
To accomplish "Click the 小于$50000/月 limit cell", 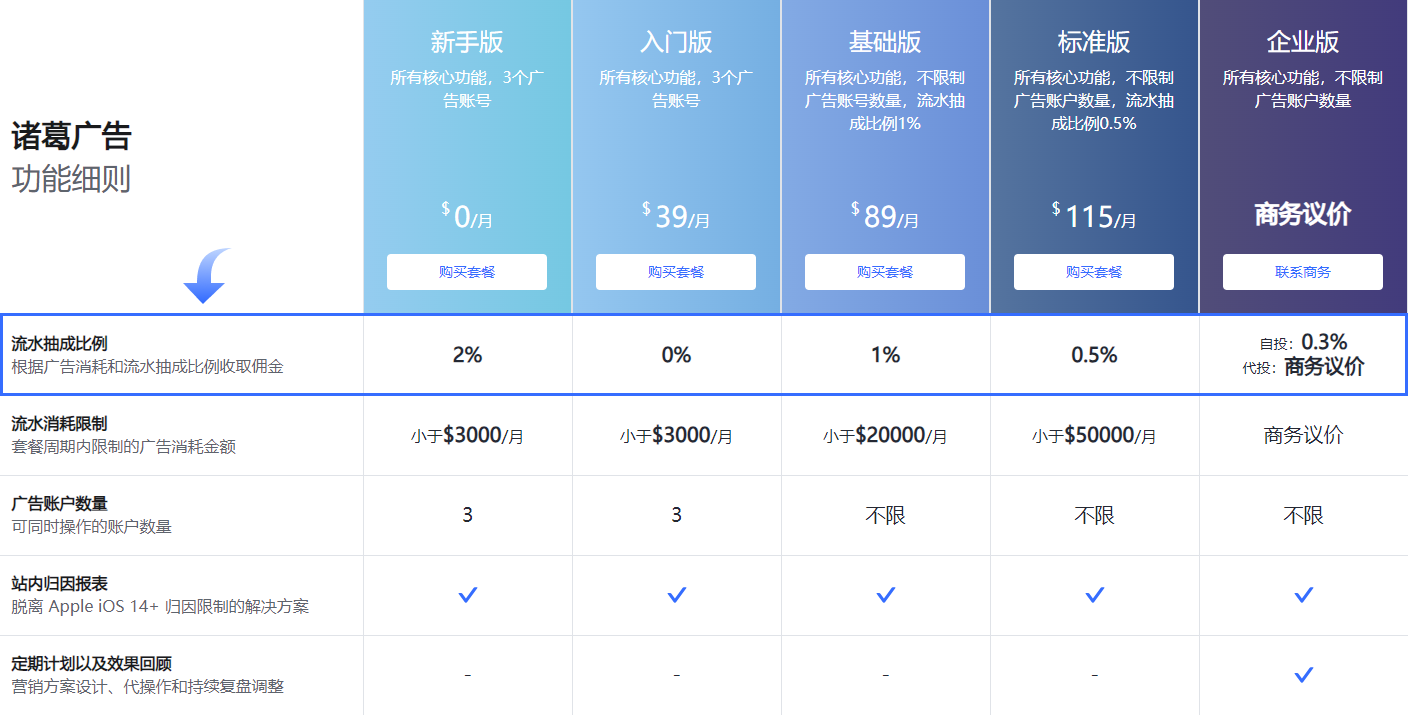I will (1094, 436).
